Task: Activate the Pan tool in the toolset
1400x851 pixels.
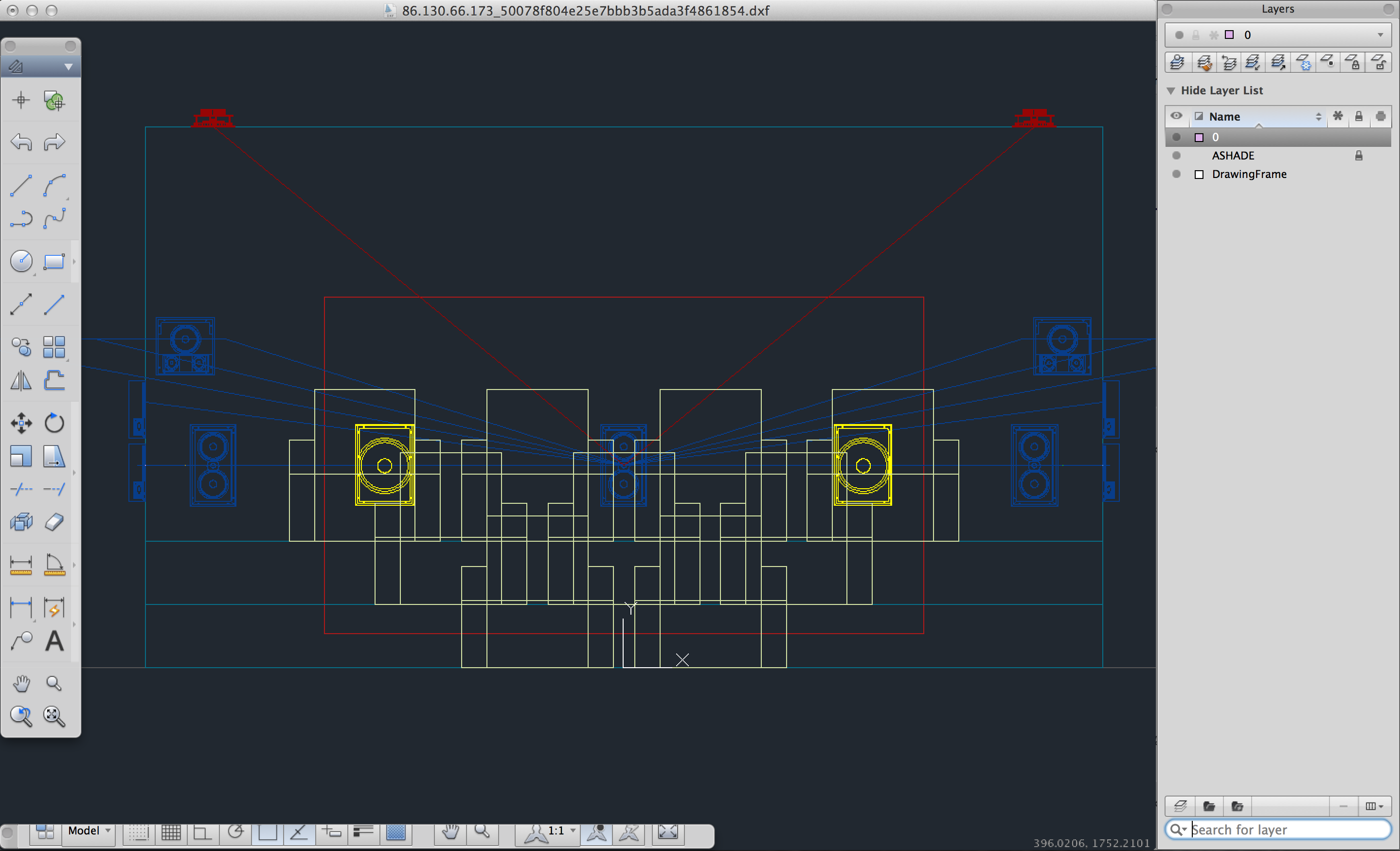Action: (21, 683)
